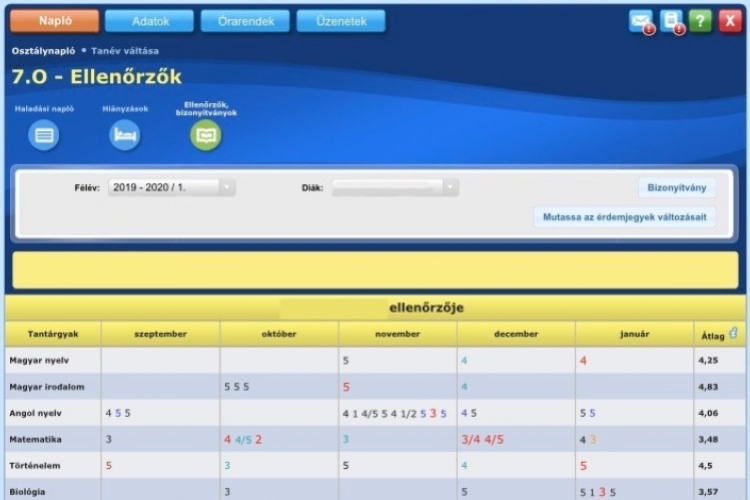Switch to the Órarendek tab

(x=245, y=21)
